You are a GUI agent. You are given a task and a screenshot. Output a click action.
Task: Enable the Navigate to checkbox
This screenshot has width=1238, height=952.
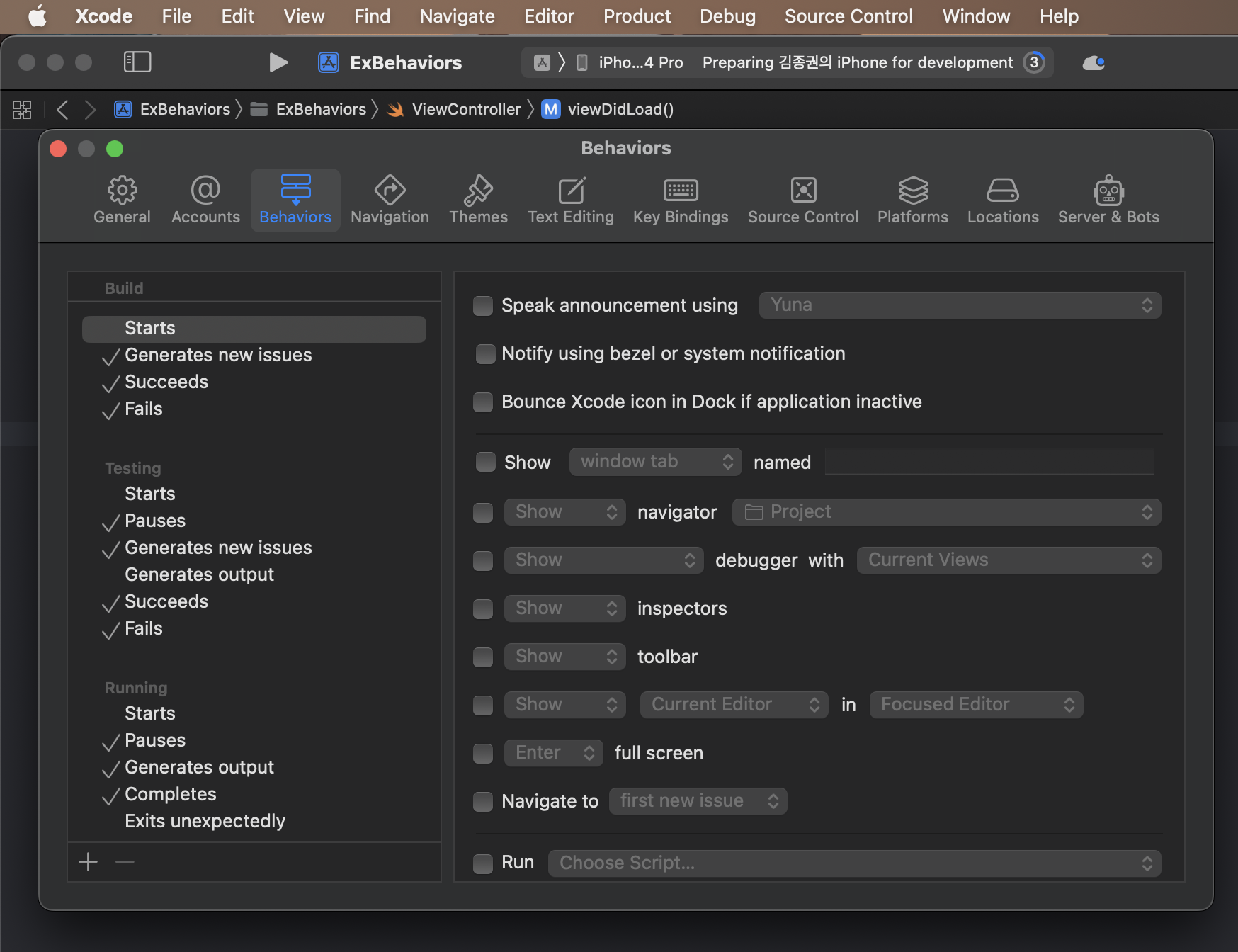point(483,802)
